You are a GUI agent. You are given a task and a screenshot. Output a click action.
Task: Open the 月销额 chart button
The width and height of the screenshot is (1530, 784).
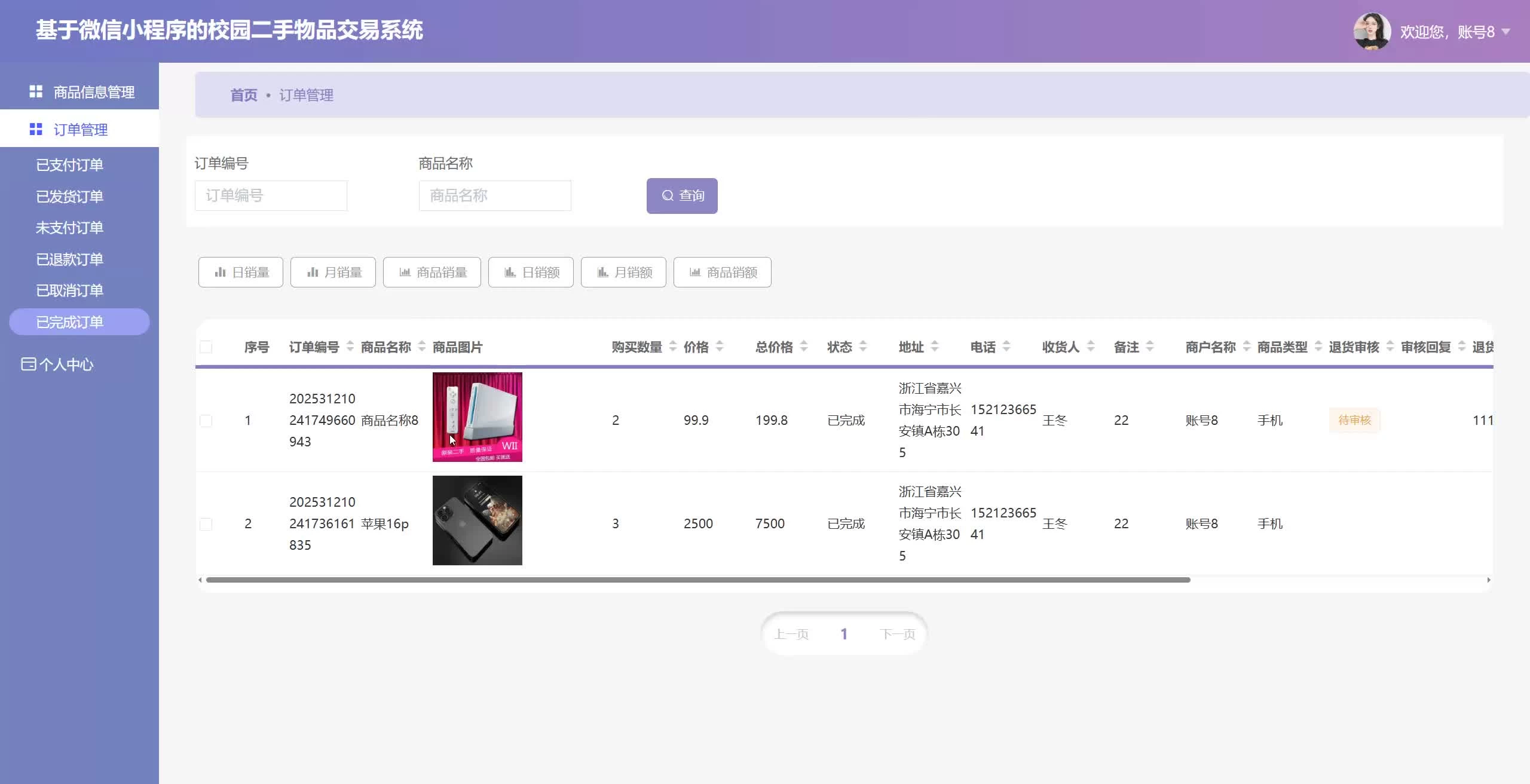623,272
